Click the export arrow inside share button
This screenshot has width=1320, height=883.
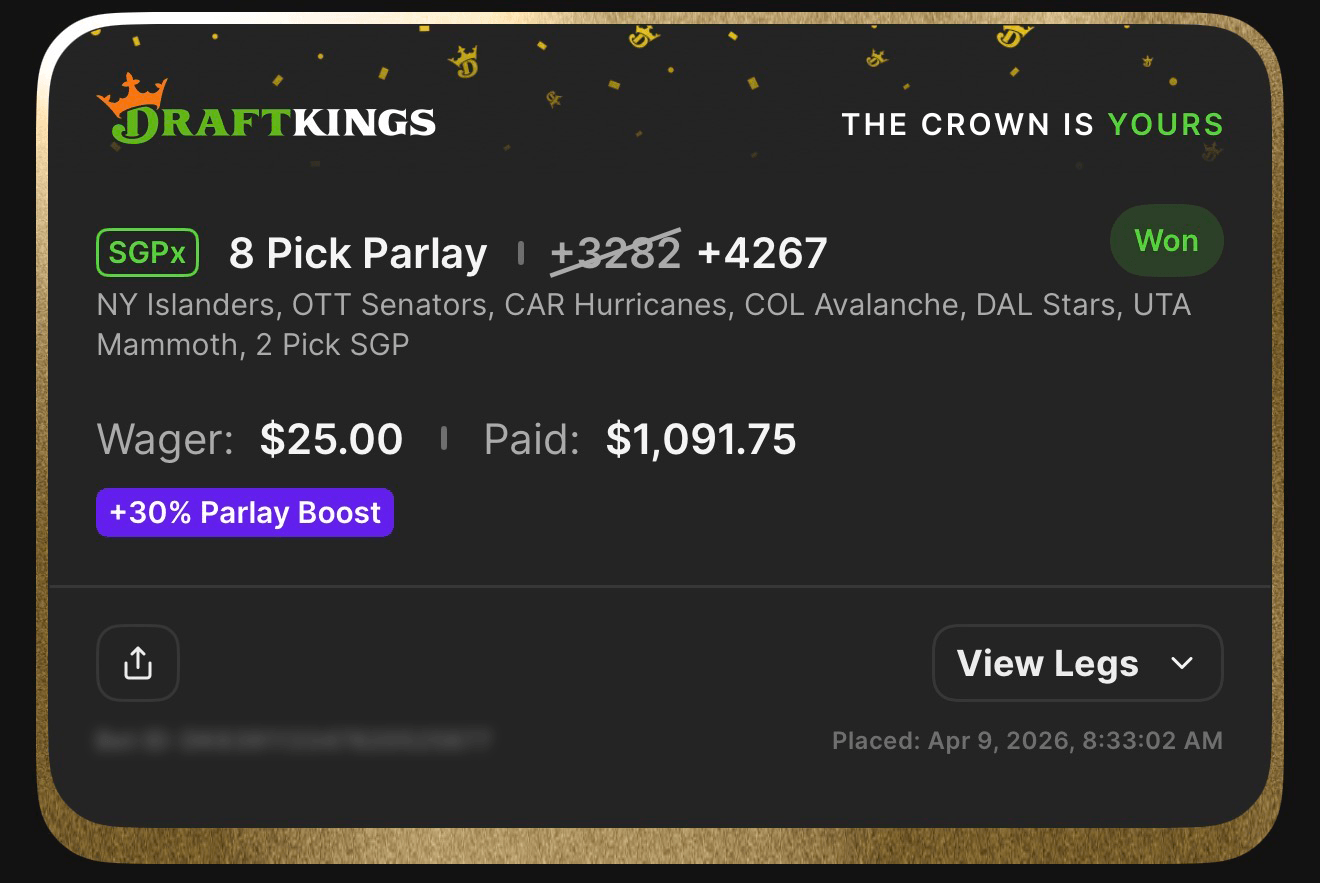[138, 662]
